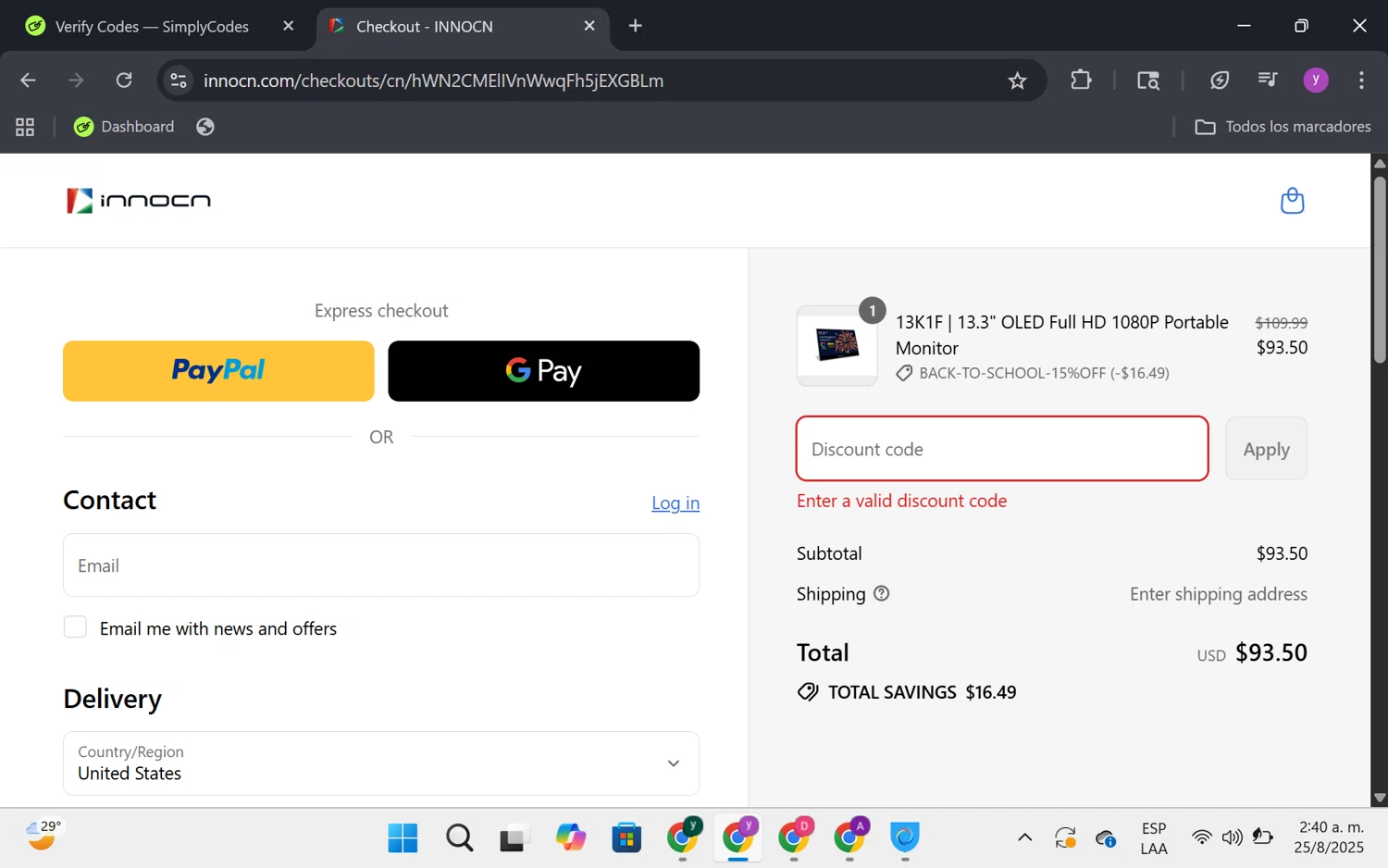This screenshot has height=868, width=1388.
Task: Click the 'Enter a valid discount code' error
Action: click(901, 501)
